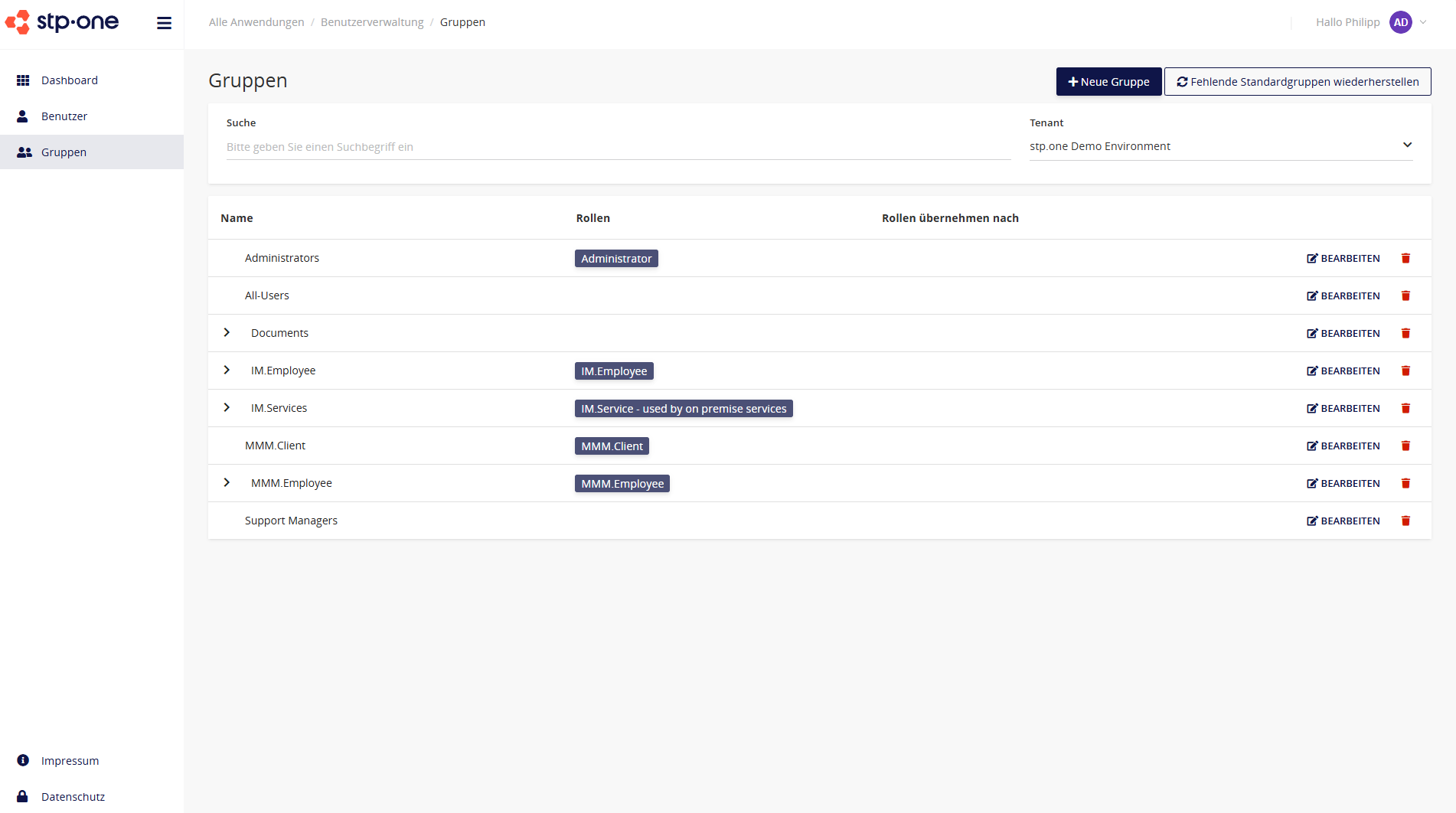Screen dimensions: 1456x813
Task: Expand the Documents group row
Action: [x=226, y=332]
